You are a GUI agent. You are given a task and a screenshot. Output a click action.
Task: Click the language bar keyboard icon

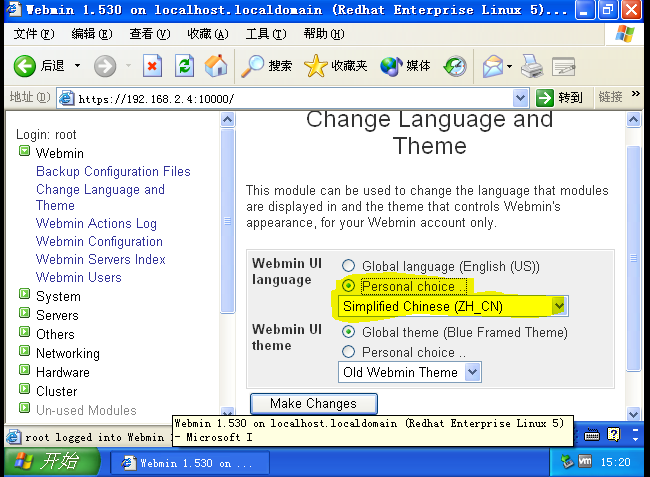point(592,435)
